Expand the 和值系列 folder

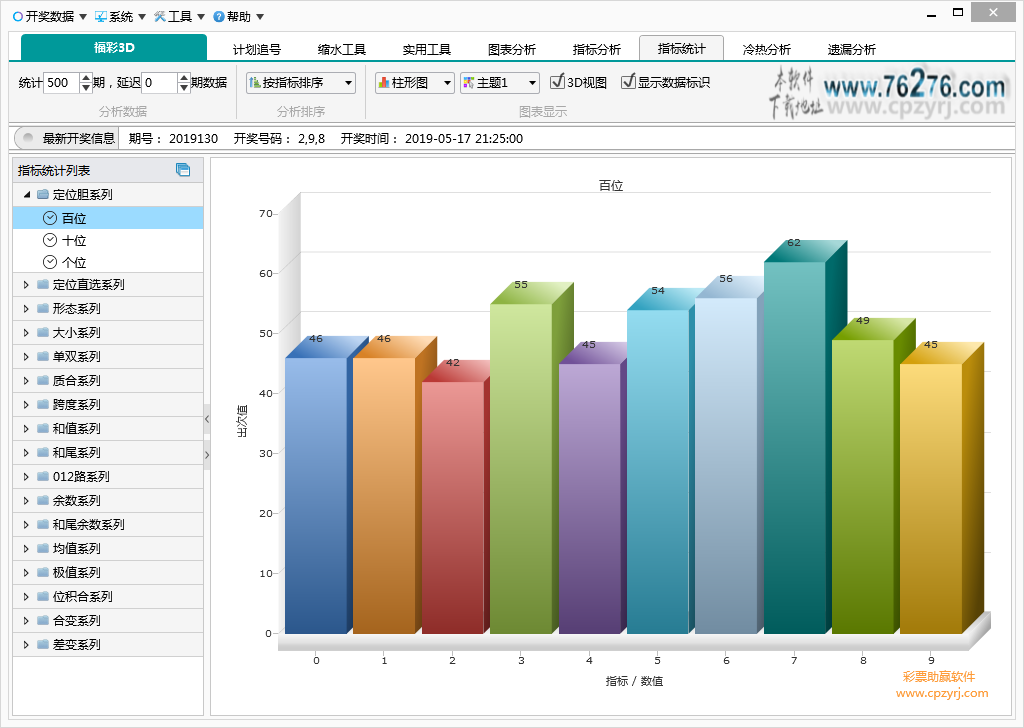[x=26, y=429]
